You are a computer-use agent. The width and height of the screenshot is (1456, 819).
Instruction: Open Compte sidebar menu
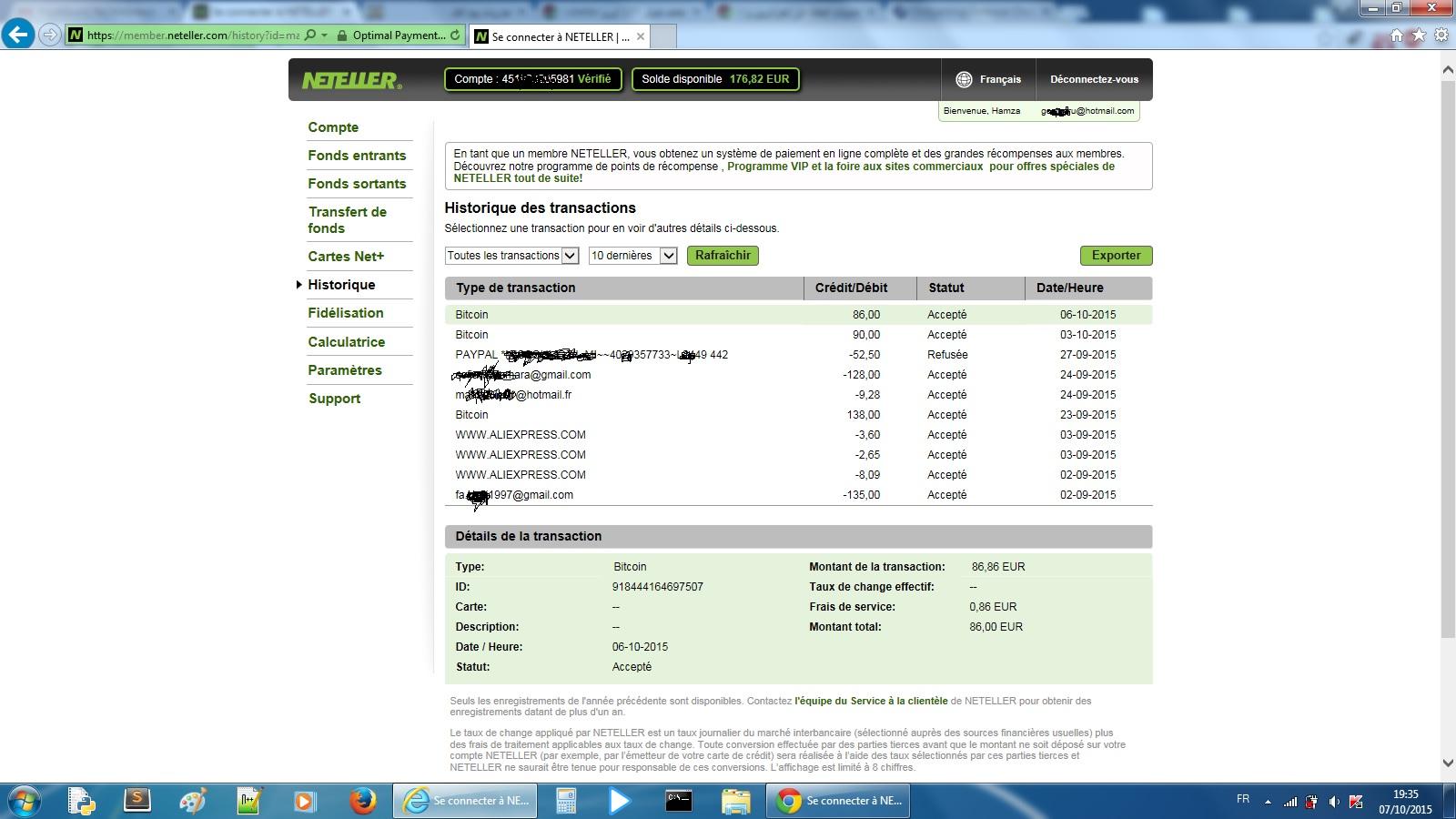(333, 127)
